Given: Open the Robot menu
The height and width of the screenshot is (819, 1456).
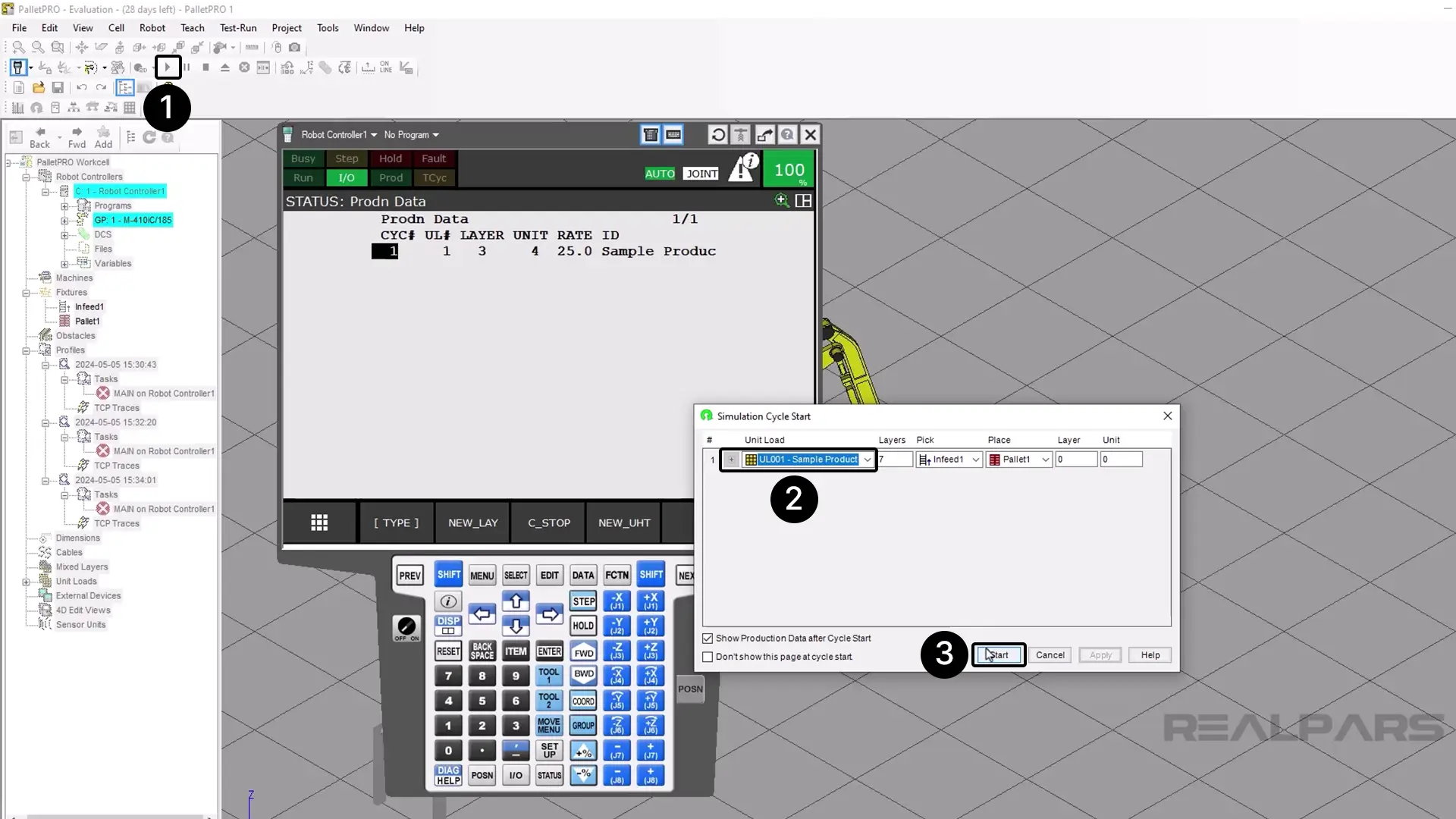Looking at the screenshot, I should (152, 28).
